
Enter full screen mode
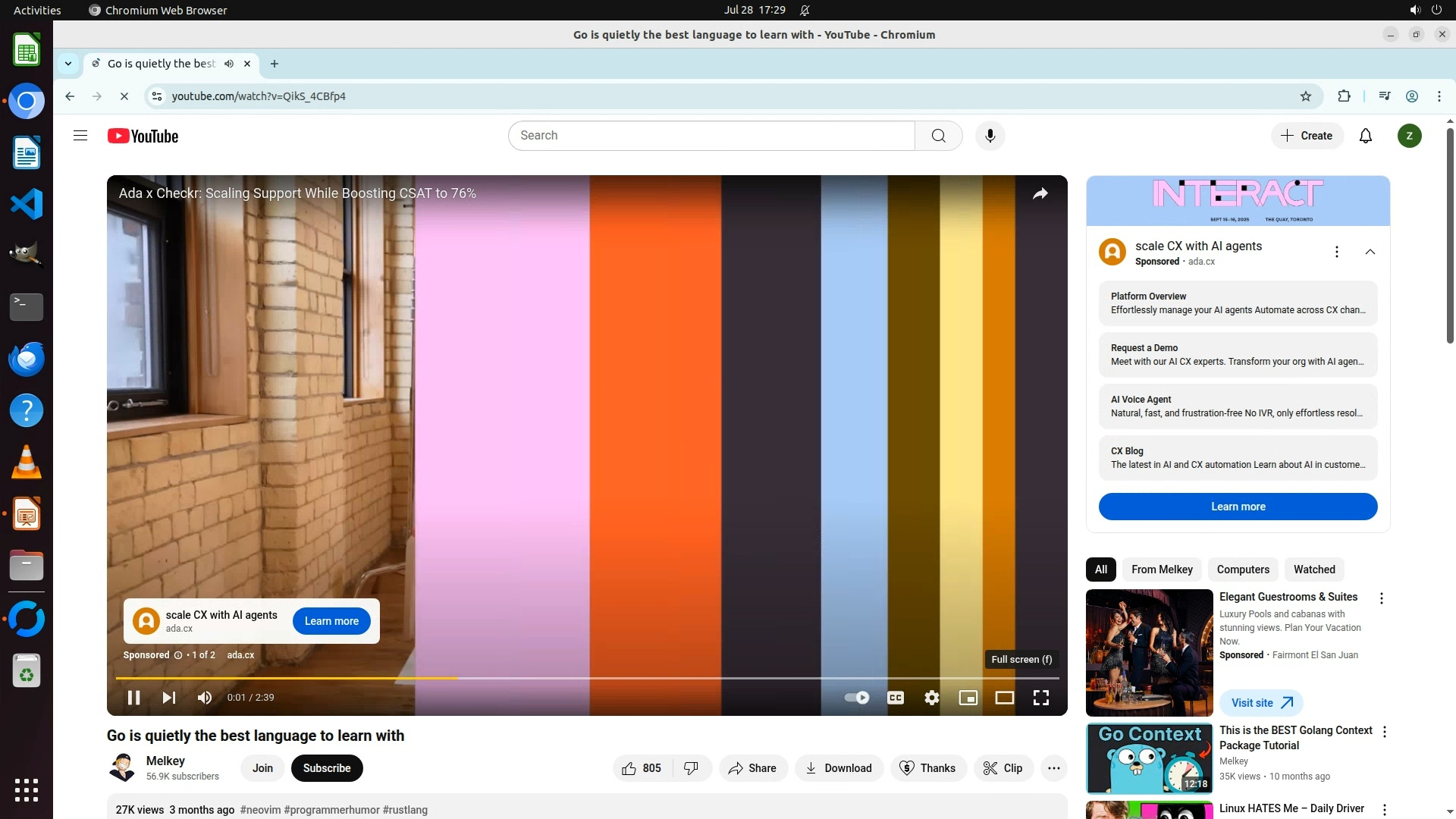pos(1041,698)
